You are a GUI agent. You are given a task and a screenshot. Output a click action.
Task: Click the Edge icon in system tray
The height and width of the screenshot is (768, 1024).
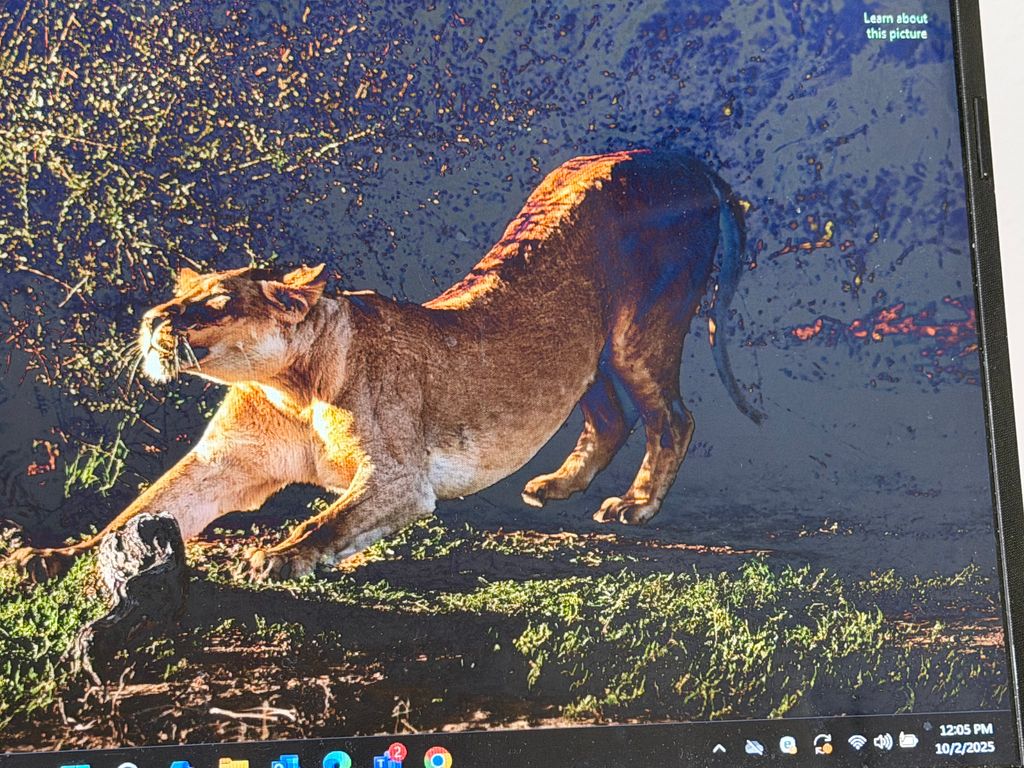pyautogui.click(x=788, y=745)
